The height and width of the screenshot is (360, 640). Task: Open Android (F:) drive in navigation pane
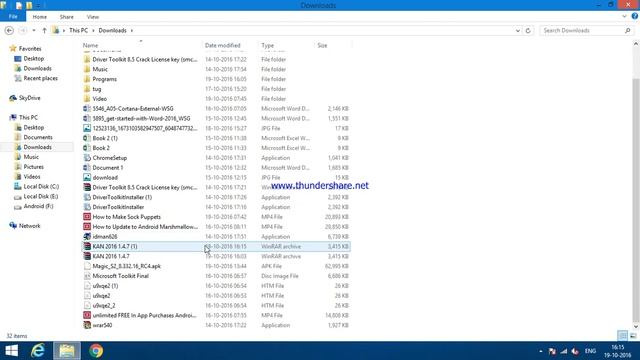click(38, 207)
